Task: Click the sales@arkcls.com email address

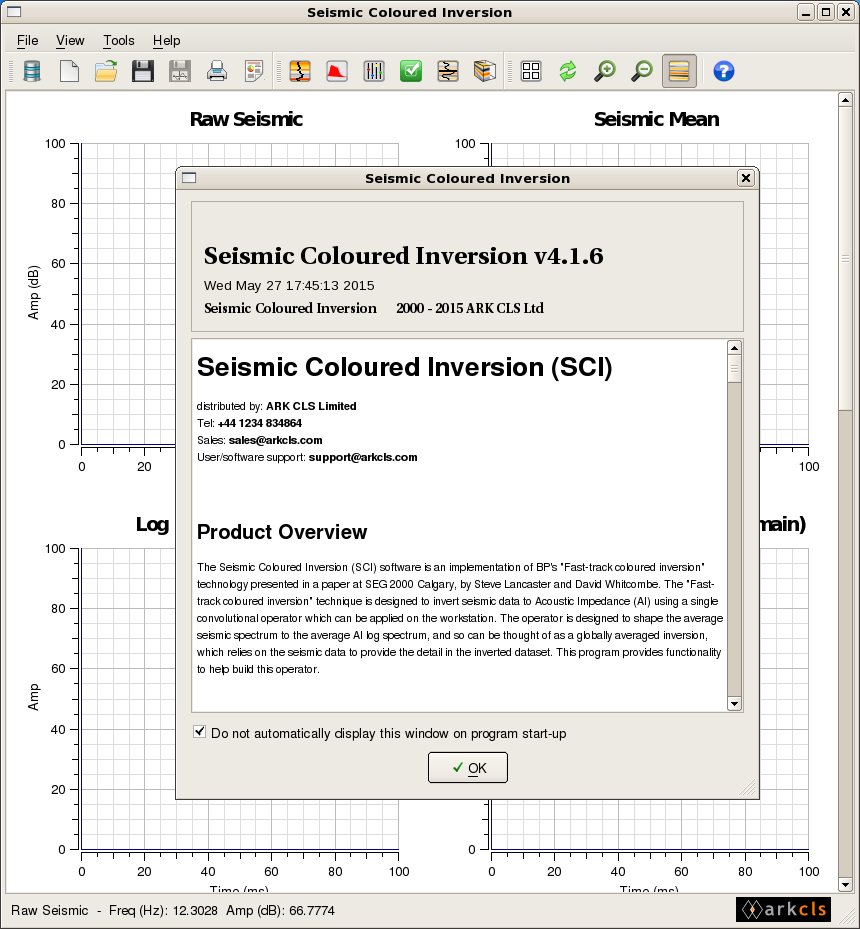Action: 275,440
